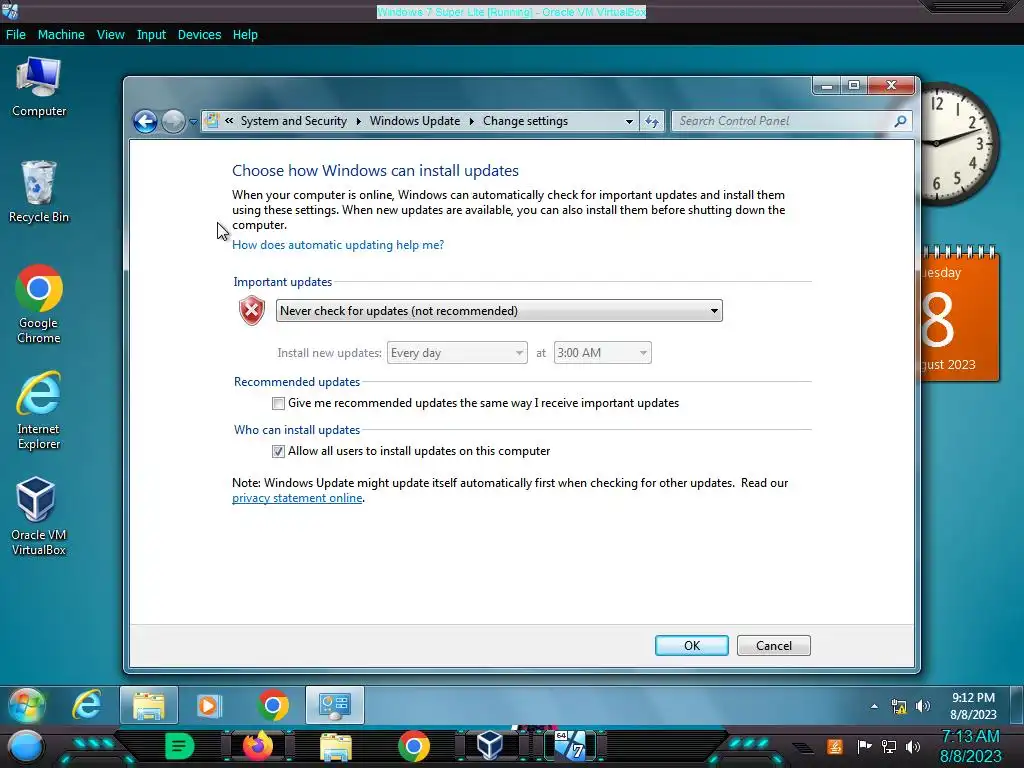This screenshot has width=1024, height=768.
Task: Open the VirtualBox Machine menu
Action: (61, 35)
